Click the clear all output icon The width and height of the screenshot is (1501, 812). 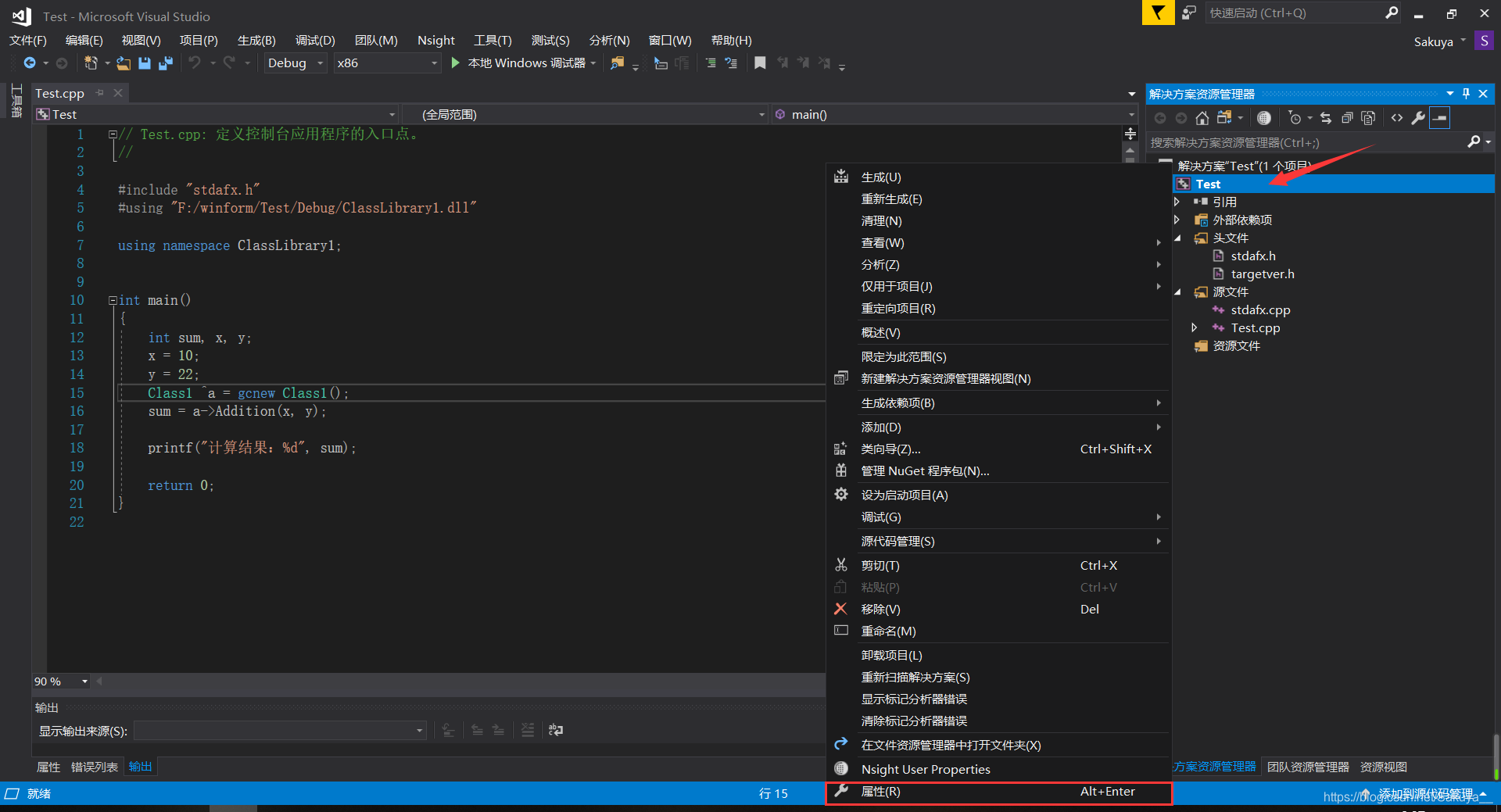pos(528,730)
